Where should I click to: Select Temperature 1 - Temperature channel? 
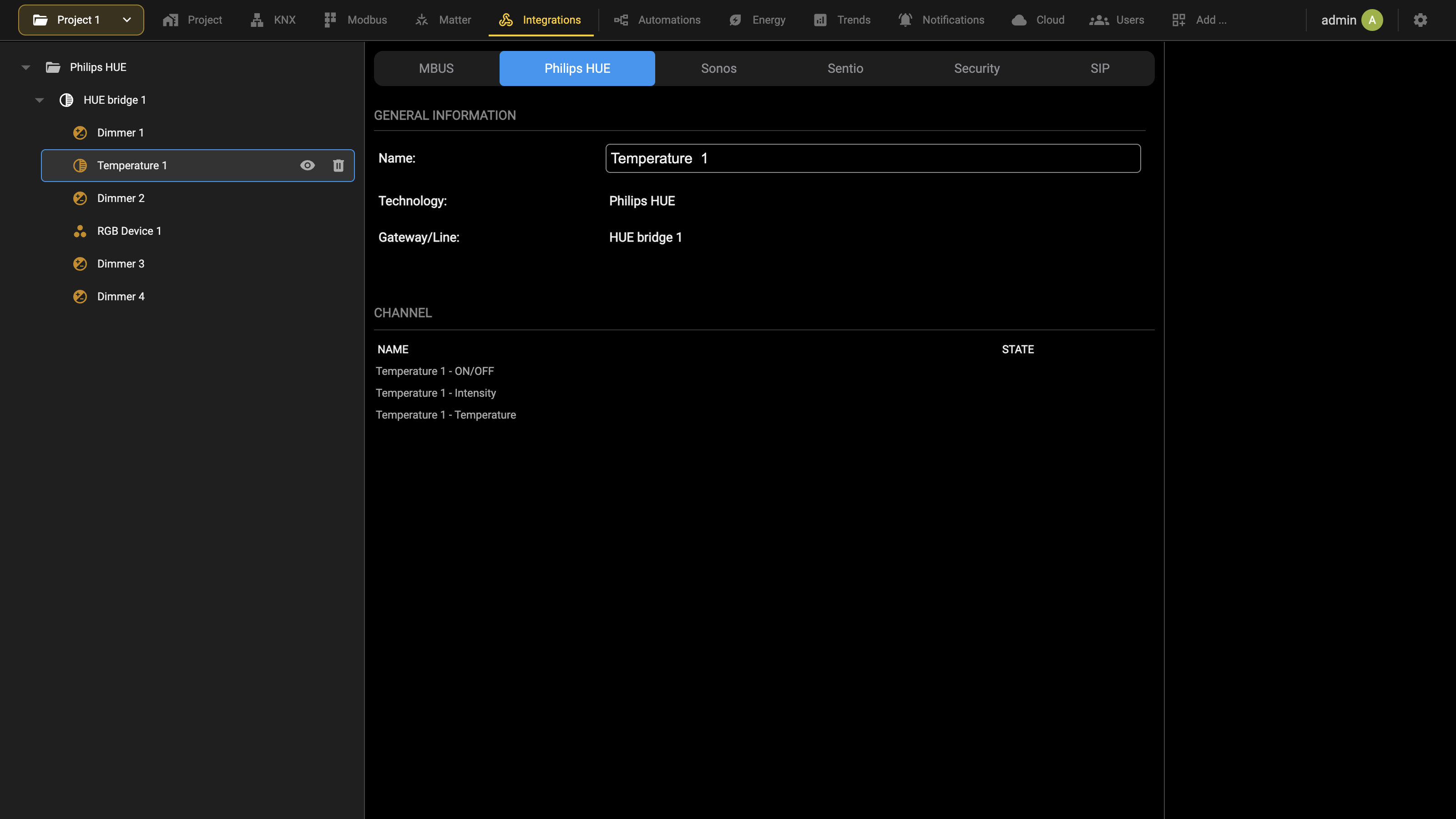tap(446, 415)
